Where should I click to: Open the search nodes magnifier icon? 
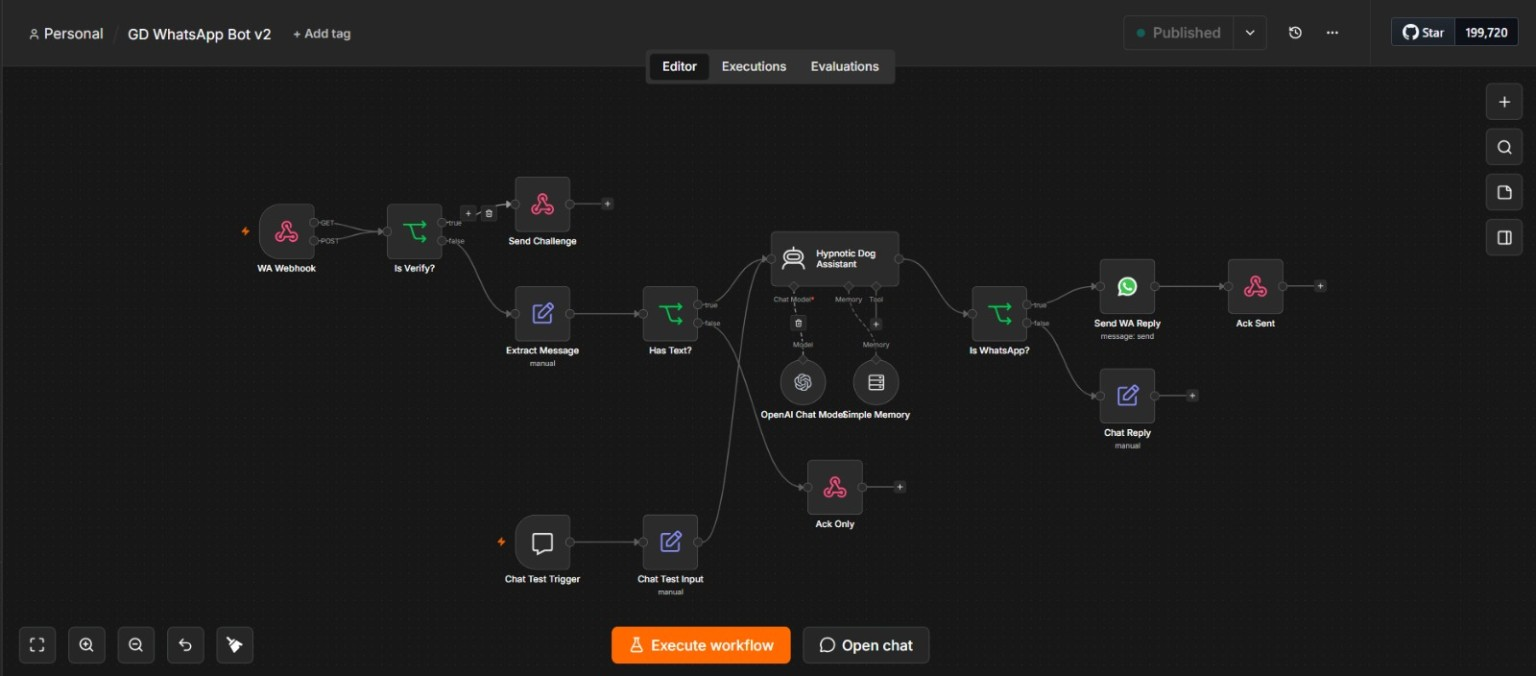[1504, 147]
